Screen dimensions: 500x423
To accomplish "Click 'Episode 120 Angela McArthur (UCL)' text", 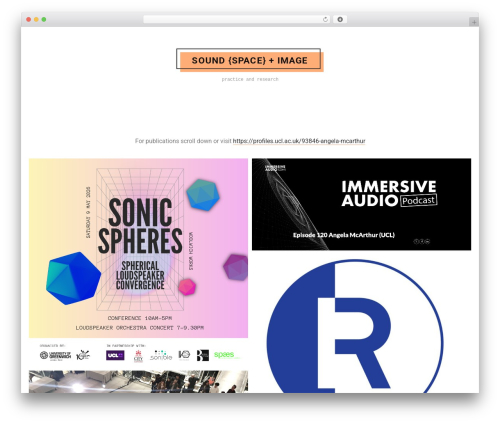I will pyautogui.click(x=344, y=235).
